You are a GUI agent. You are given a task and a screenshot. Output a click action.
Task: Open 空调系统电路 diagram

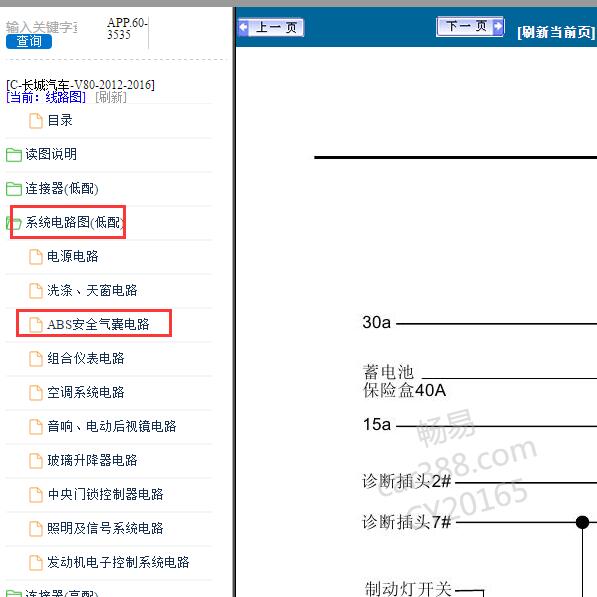tap(85, 392)
